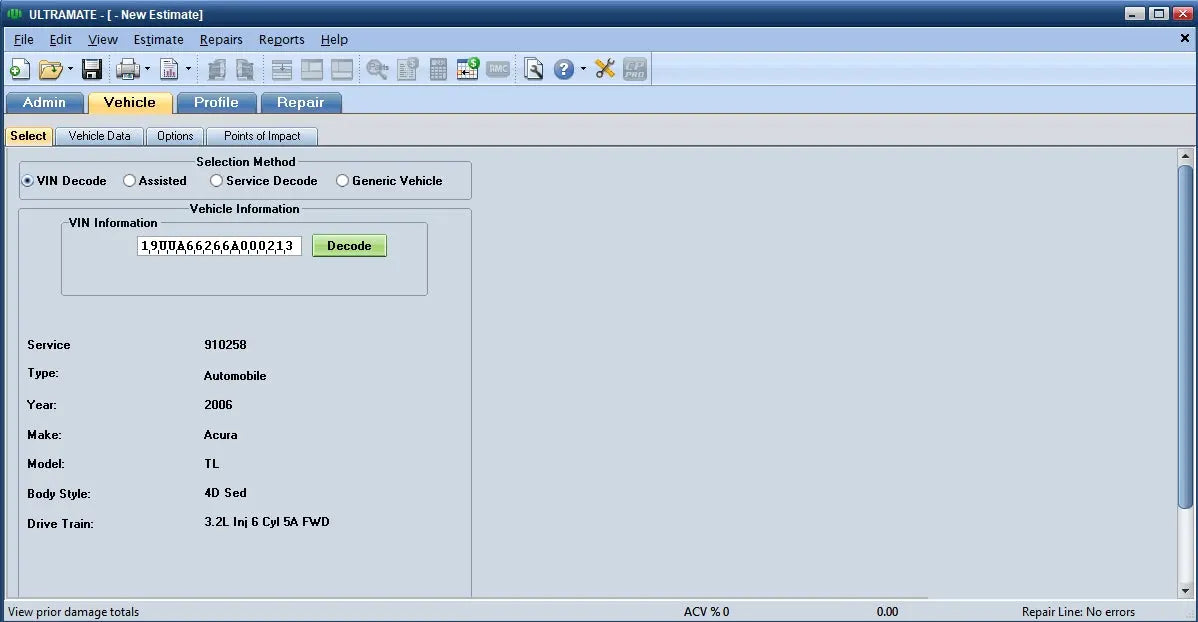The height and width of the screenshot is (622, 1198).
Task: Click the blue Help question mark icon
Action: (x=564, y=69)
